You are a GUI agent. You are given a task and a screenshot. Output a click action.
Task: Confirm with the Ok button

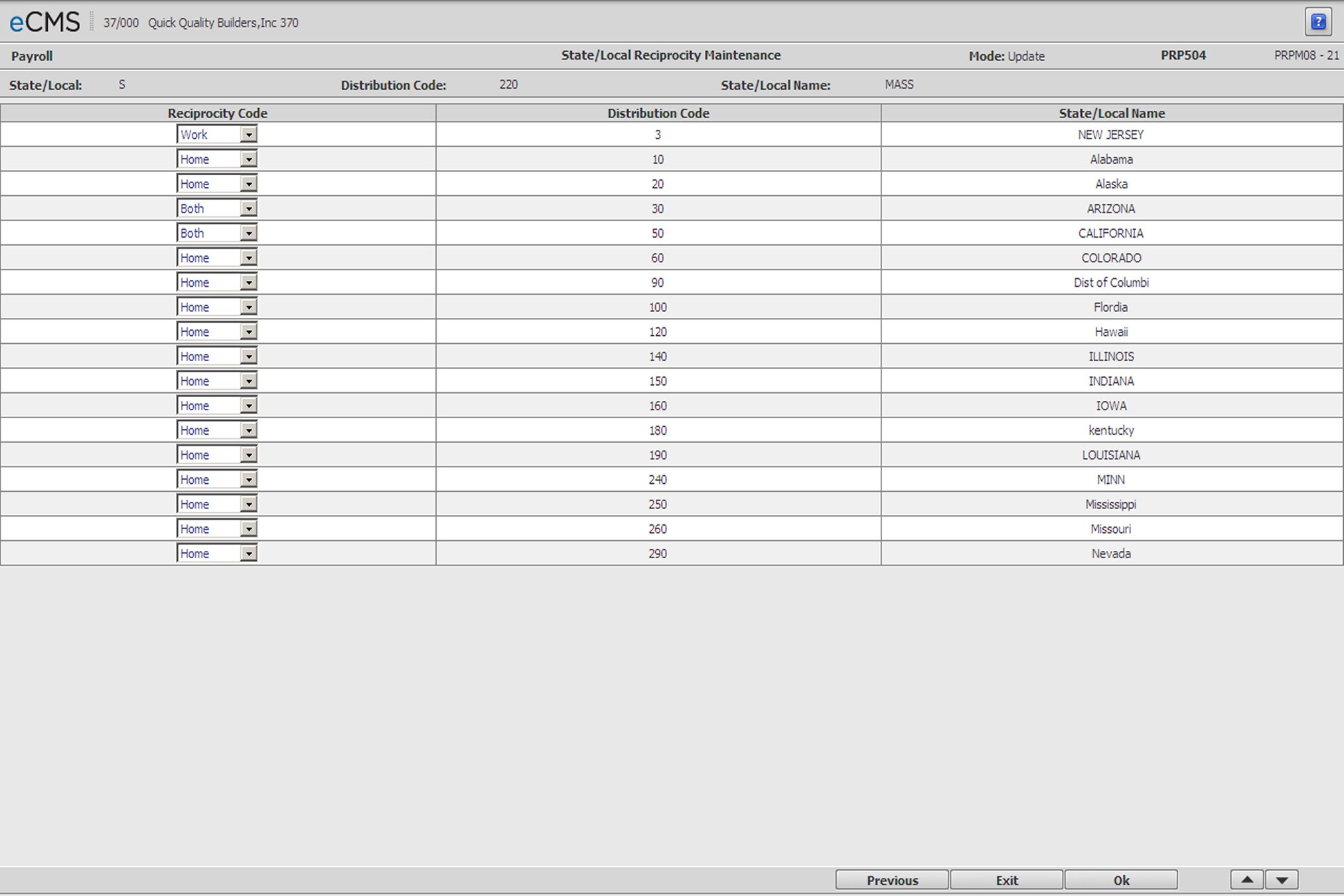pos(1121,880)
